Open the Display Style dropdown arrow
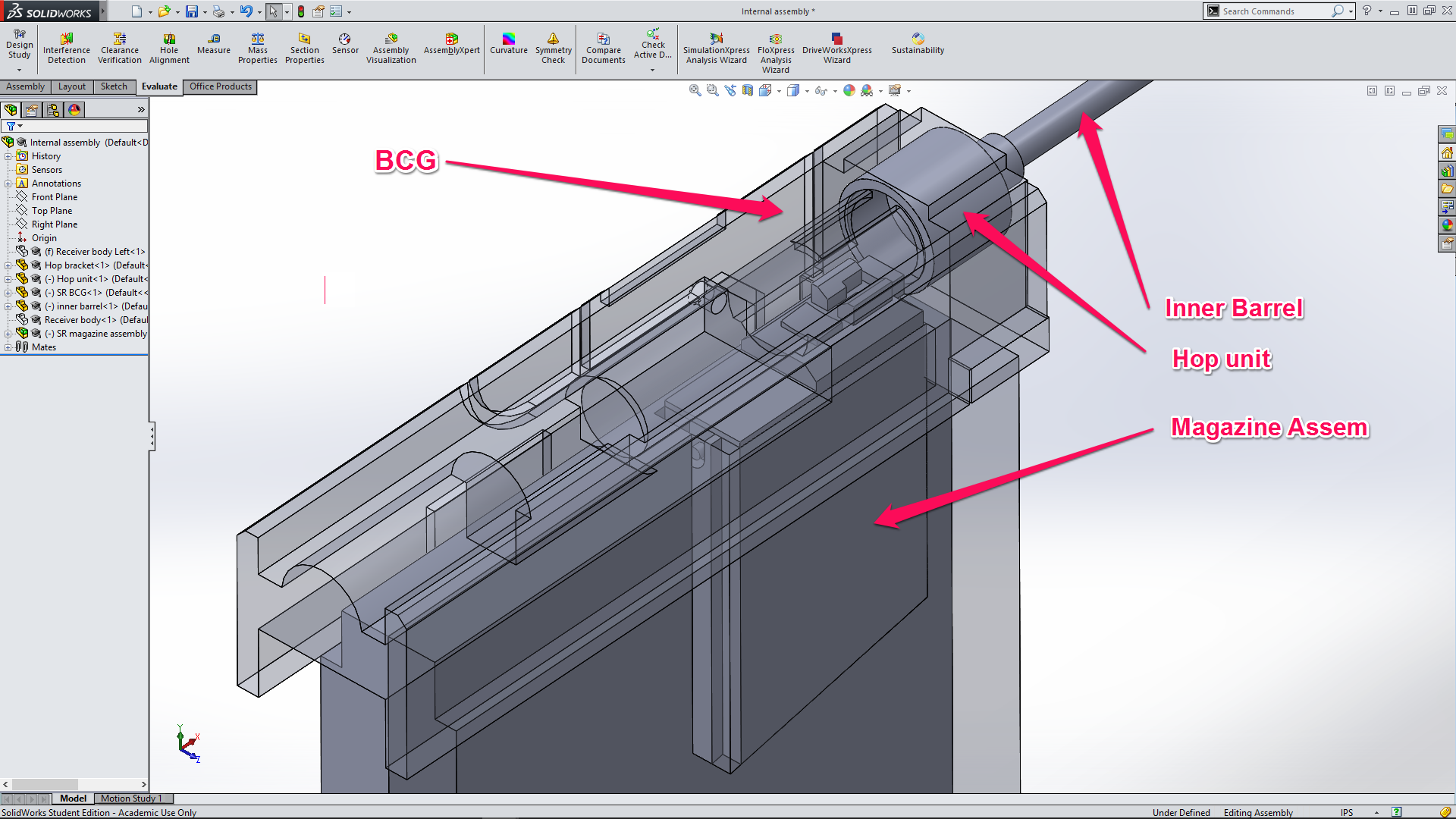The image size is (1456, 819). 807,91
